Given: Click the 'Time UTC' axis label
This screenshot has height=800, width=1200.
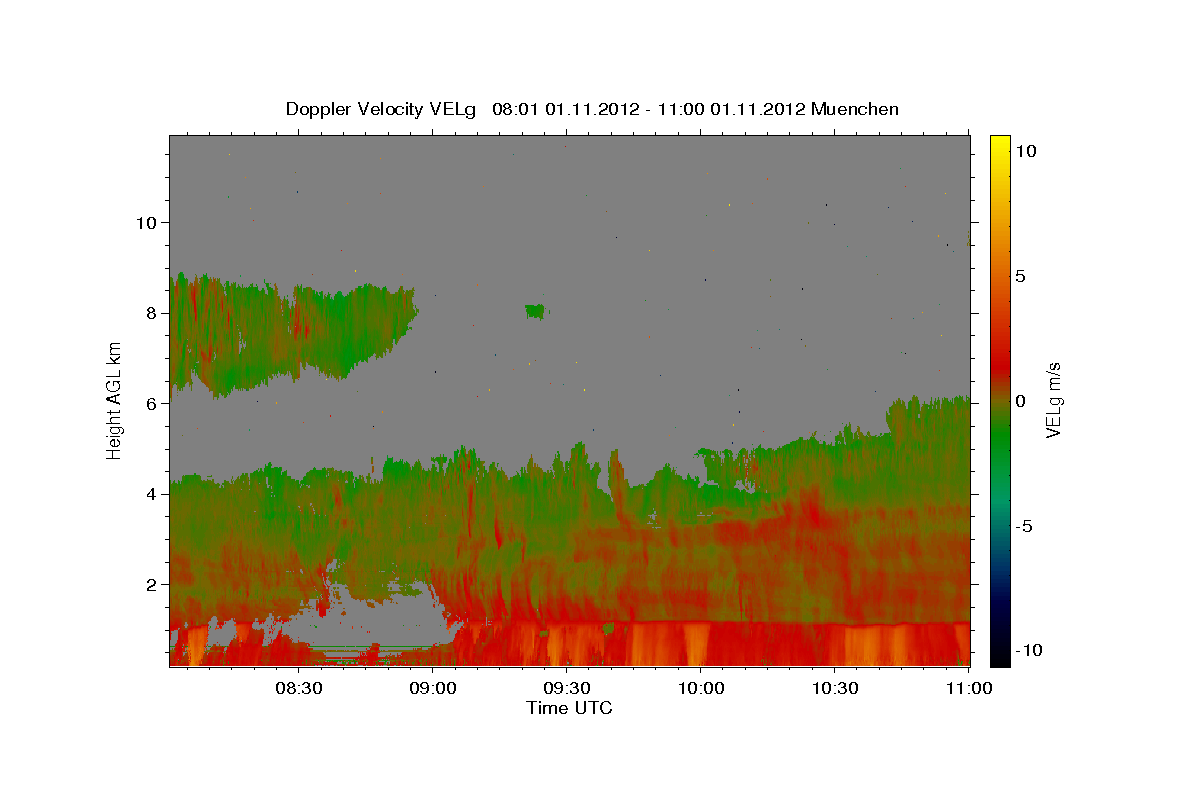Looking at the screenshot, I should click(569, 708).
